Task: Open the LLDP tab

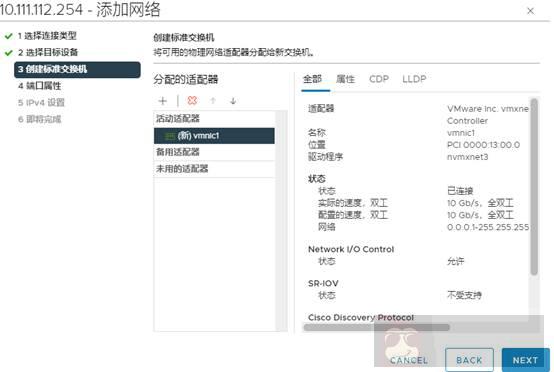Action: (x=414, y=79)
